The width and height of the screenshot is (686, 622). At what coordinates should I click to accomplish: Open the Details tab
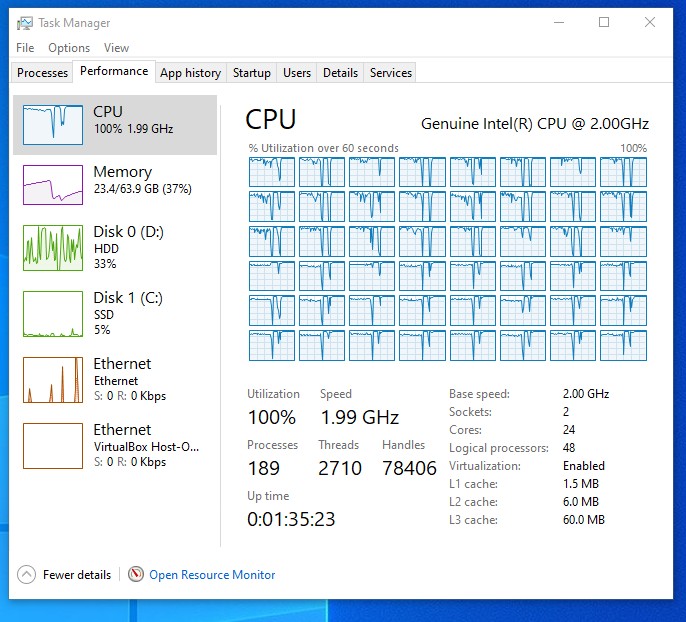(x=340, y=73)
